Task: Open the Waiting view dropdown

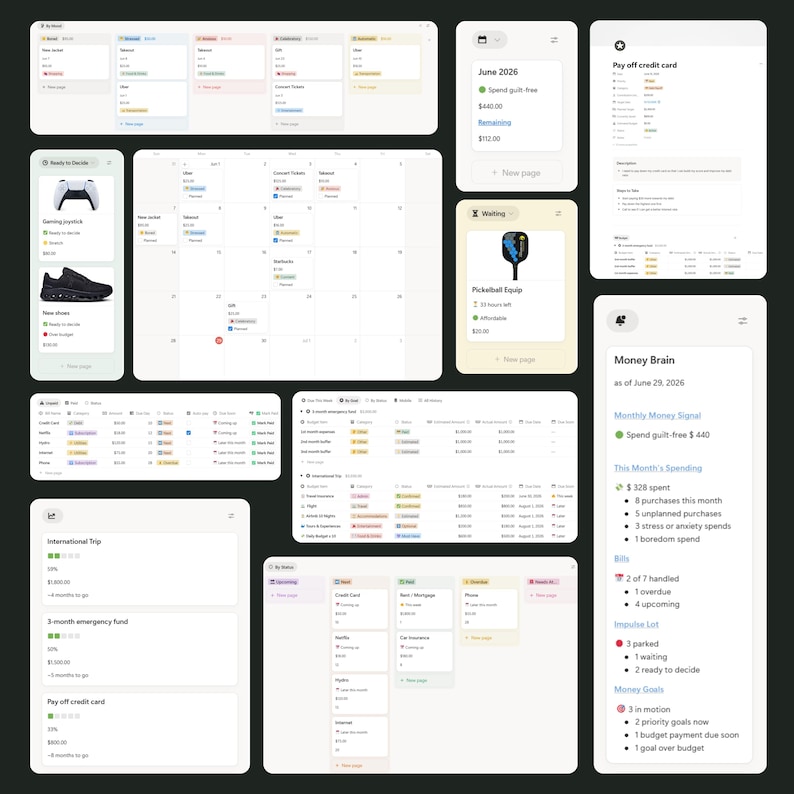Action: click(493, 214)
